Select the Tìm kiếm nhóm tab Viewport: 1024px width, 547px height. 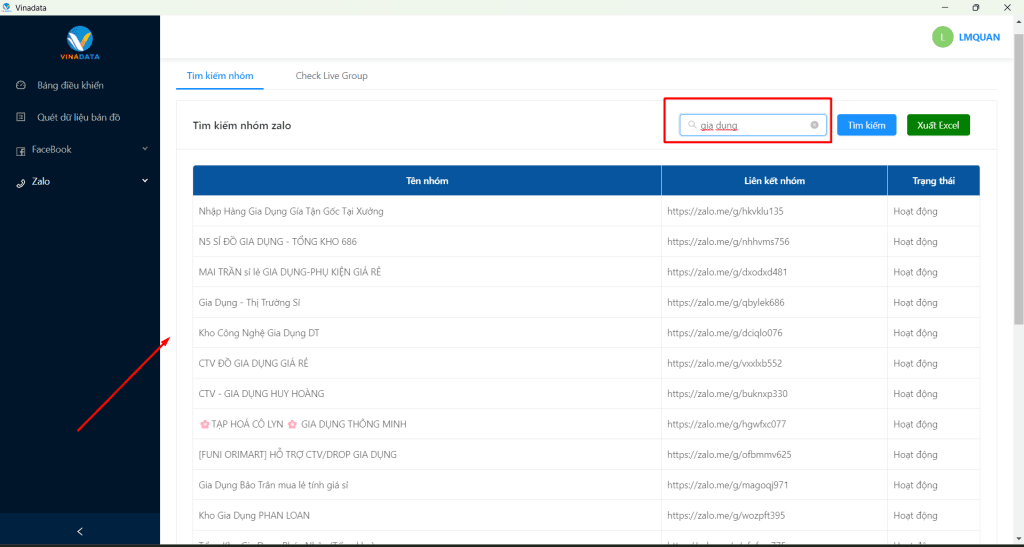[x=220, y=76]
